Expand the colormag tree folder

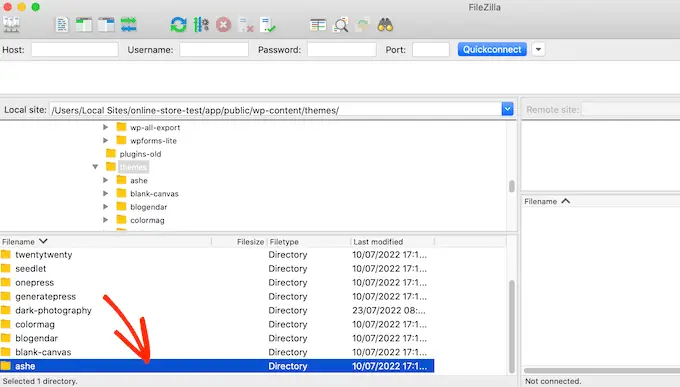pos(105,220)
